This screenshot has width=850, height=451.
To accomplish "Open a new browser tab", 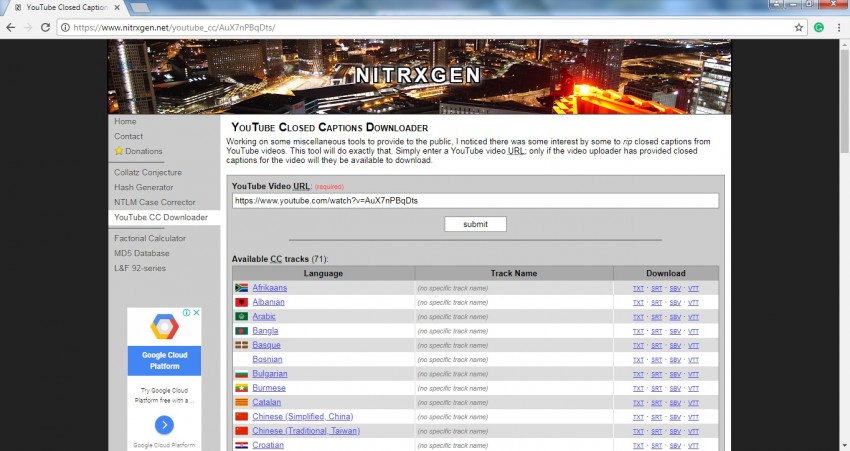I will click(x=140, y=8).
